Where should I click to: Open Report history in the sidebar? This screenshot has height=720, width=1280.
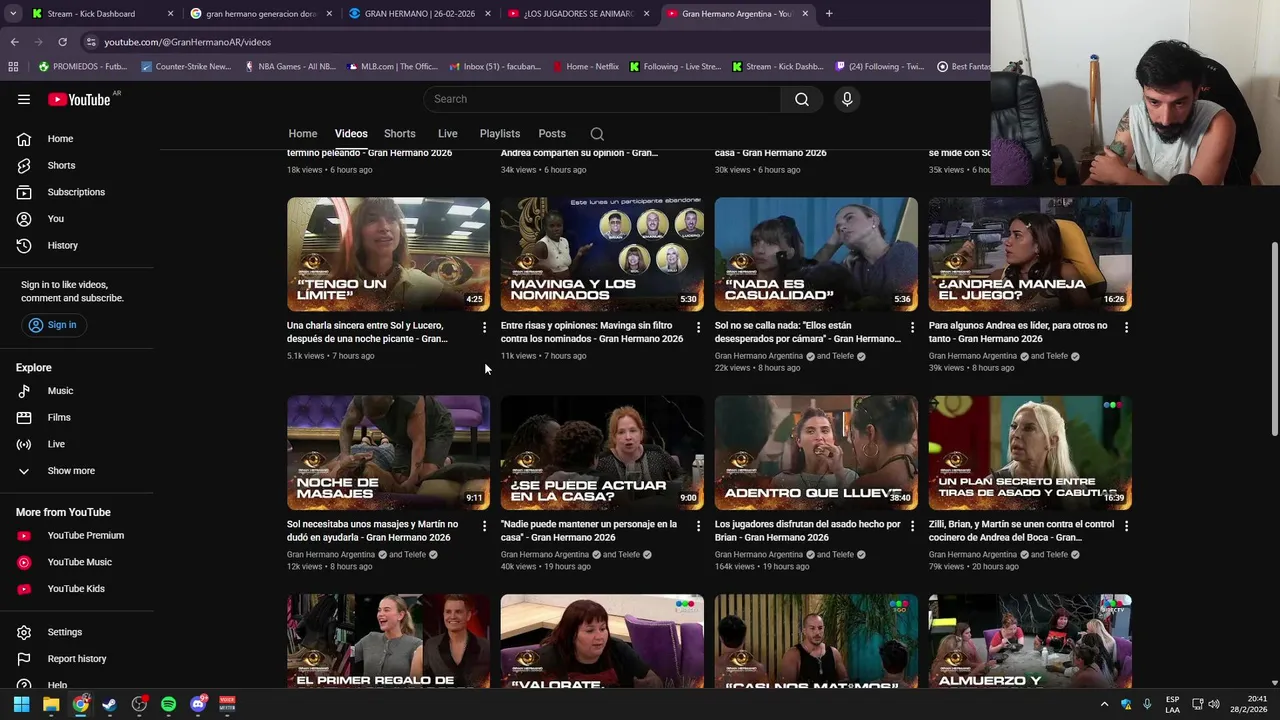tap(77, 659)
